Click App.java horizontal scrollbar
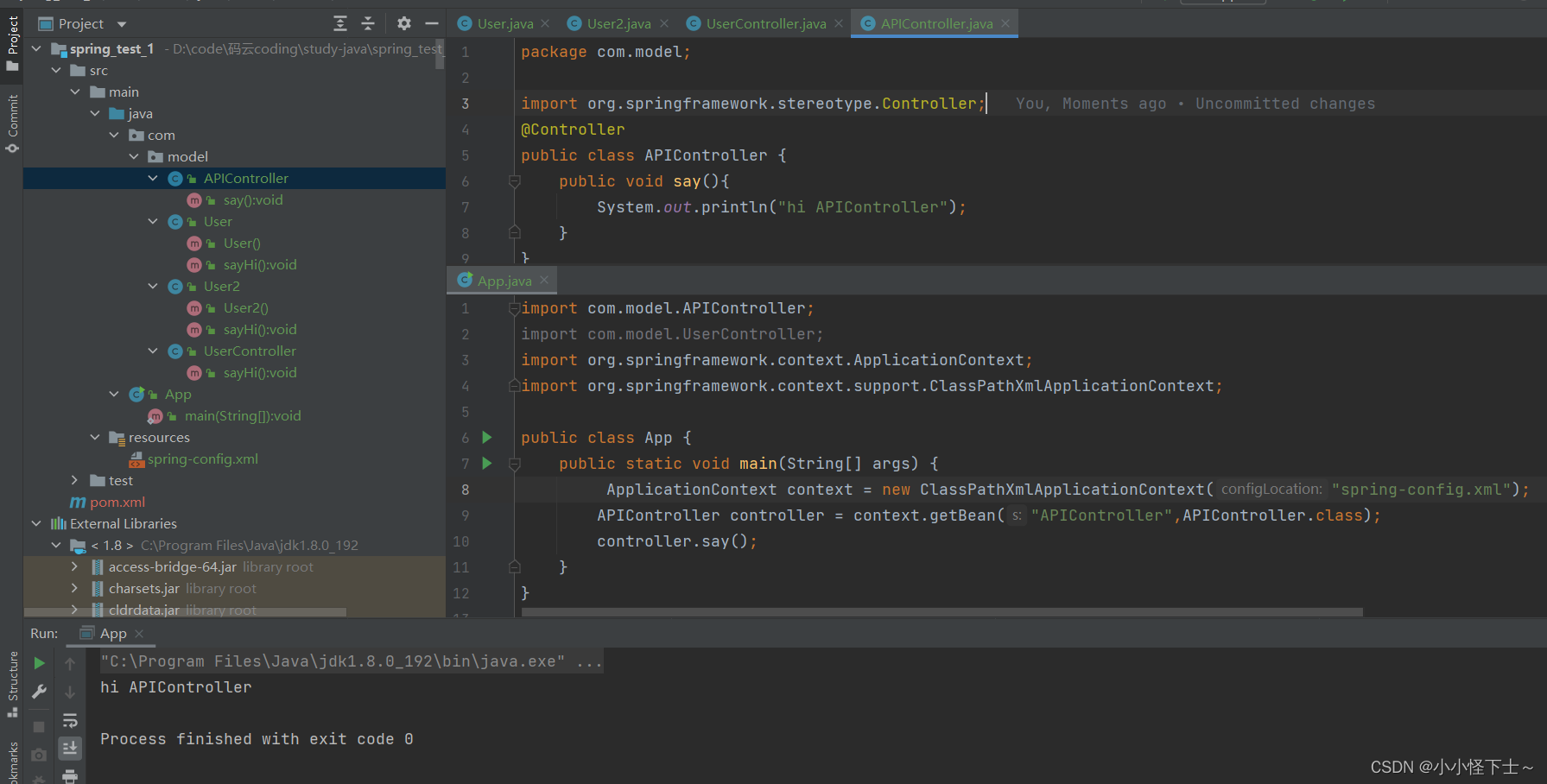 click(x=942, y=612)
